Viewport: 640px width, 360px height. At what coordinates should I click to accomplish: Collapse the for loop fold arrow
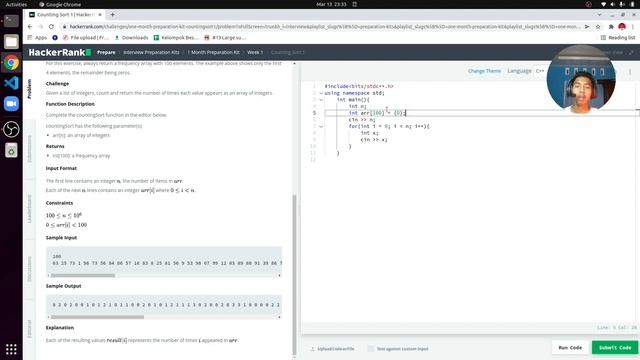321,127
